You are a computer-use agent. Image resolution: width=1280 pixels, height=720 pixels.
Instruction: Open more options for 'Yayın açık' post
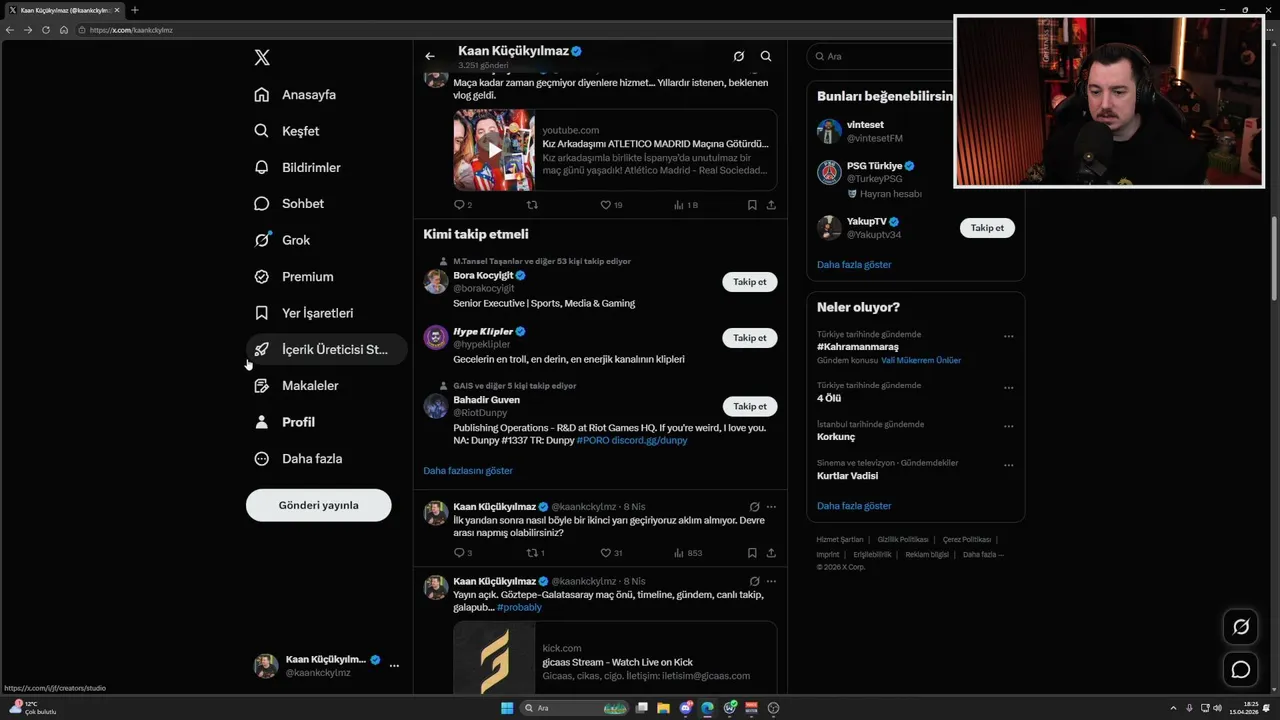[771, 581]
